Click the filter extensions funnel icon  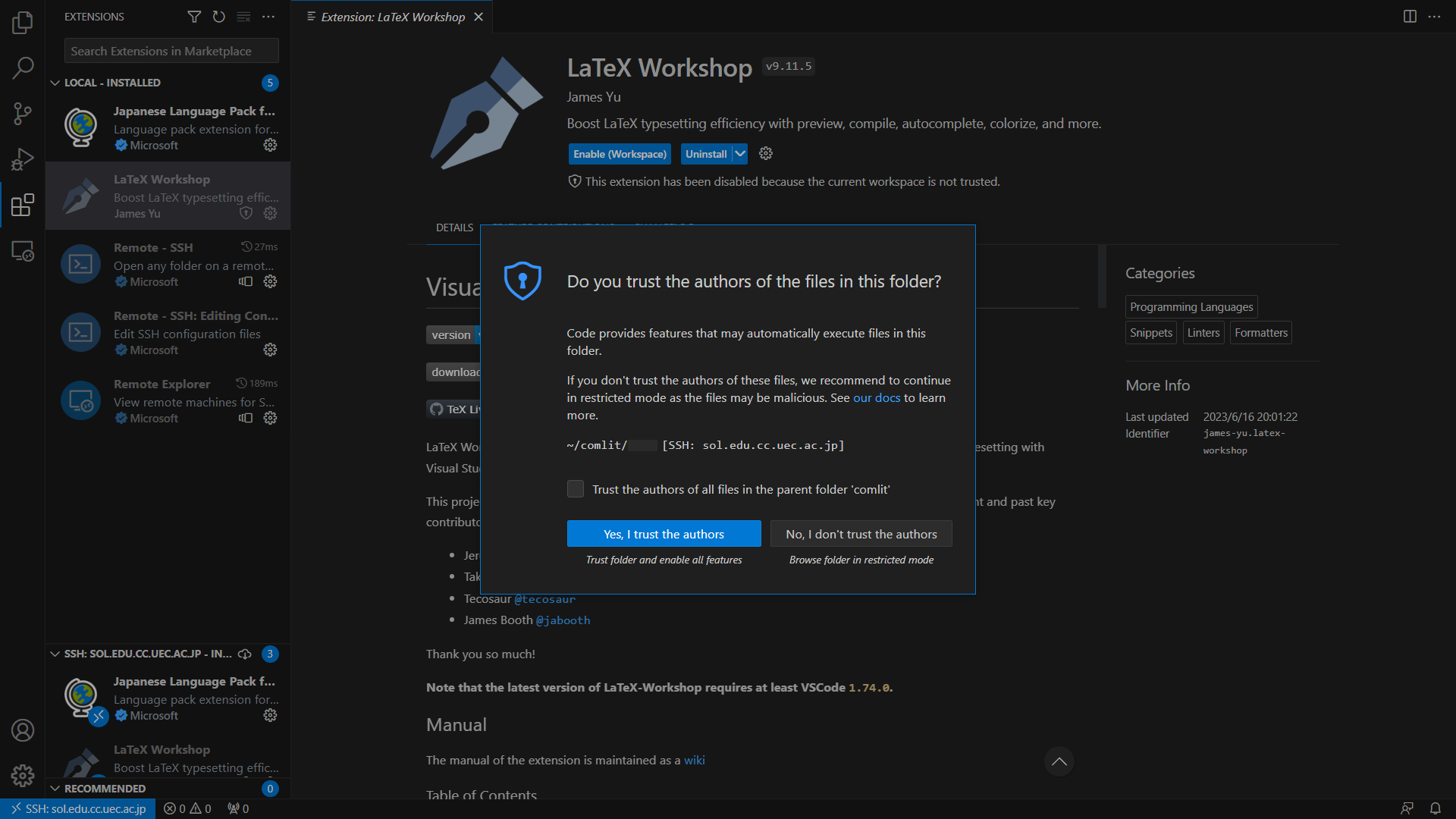(194, 17)
